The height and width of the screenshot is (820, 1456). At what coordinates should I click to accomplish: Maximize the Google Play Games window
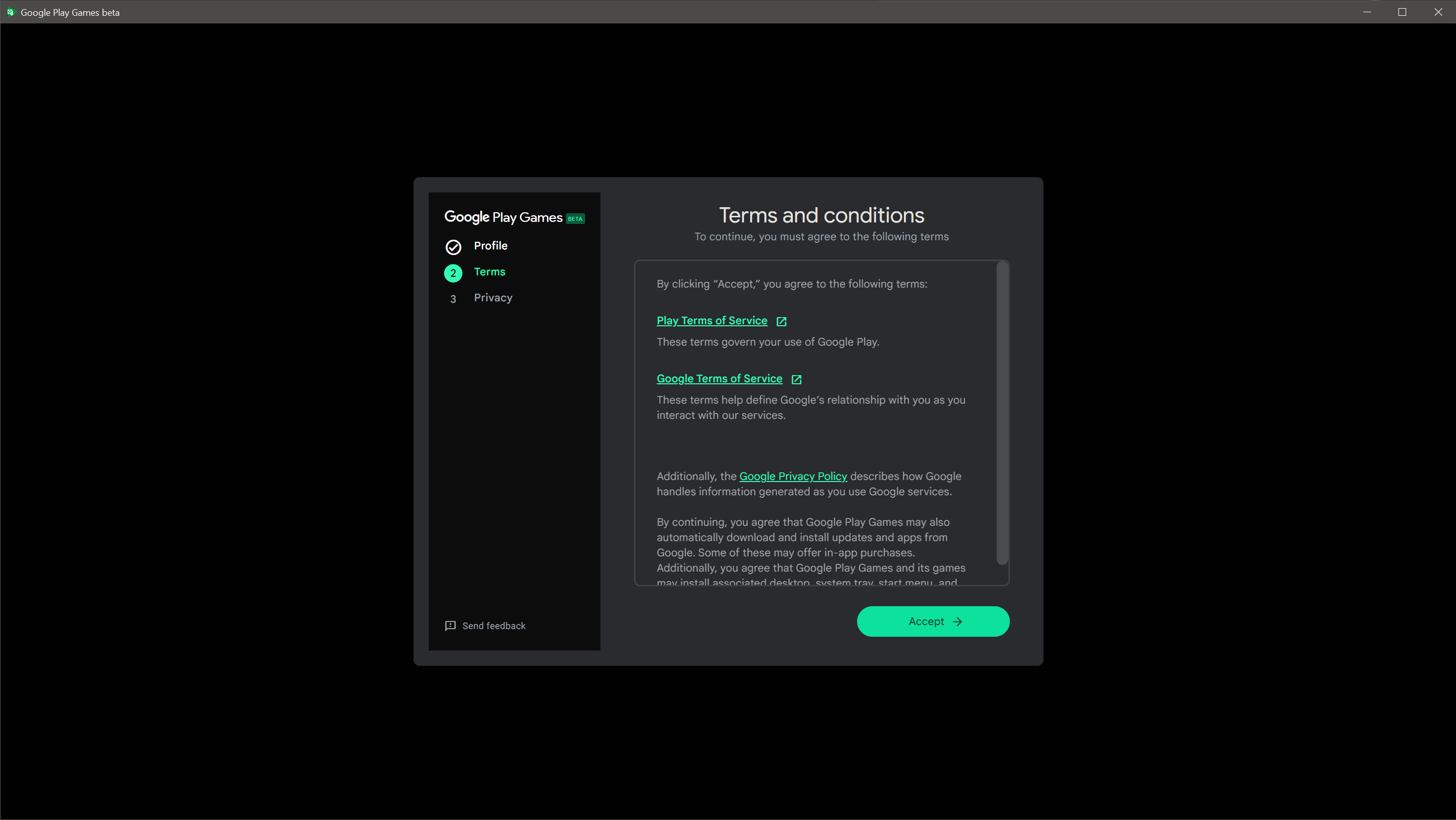[x=1402, y=12]
